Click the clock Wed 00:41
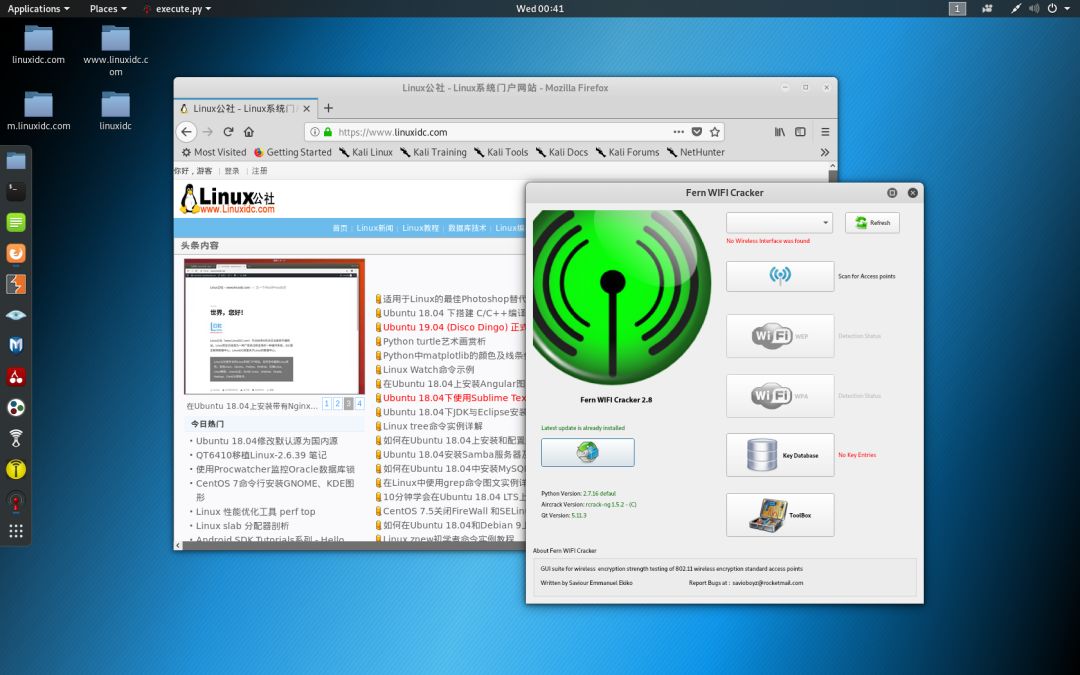Screen dimensions: 1080x675 pyautogui.click(x=540, y=8)
